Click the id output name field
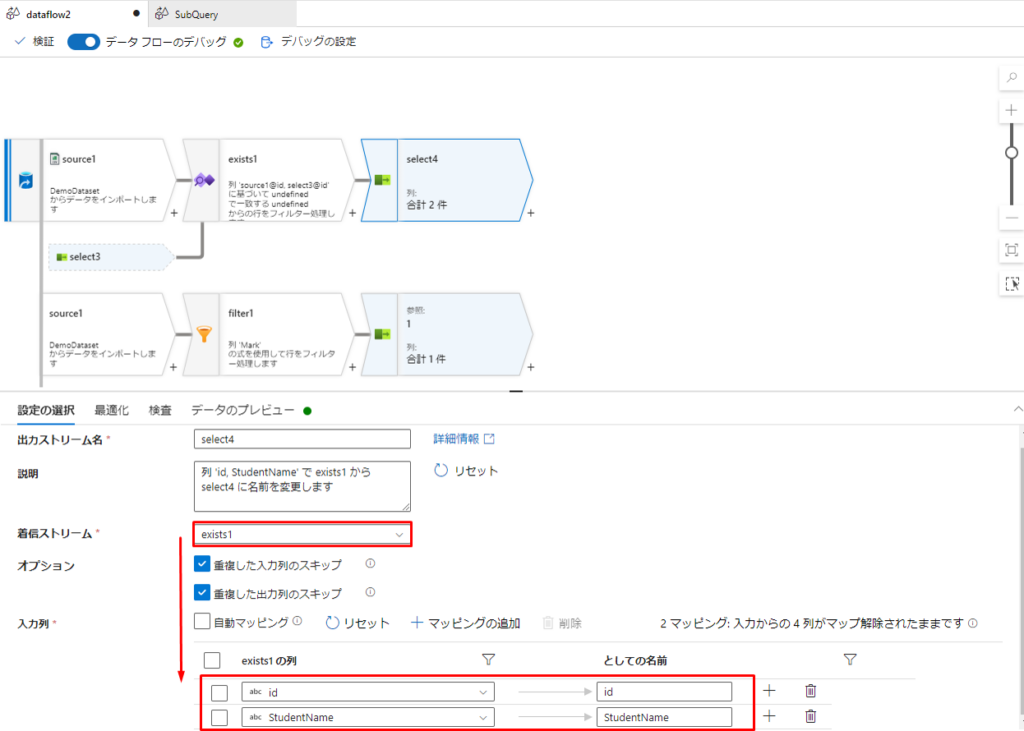The width and height of the screenshot is (1024, 731). tap(664, 692)
